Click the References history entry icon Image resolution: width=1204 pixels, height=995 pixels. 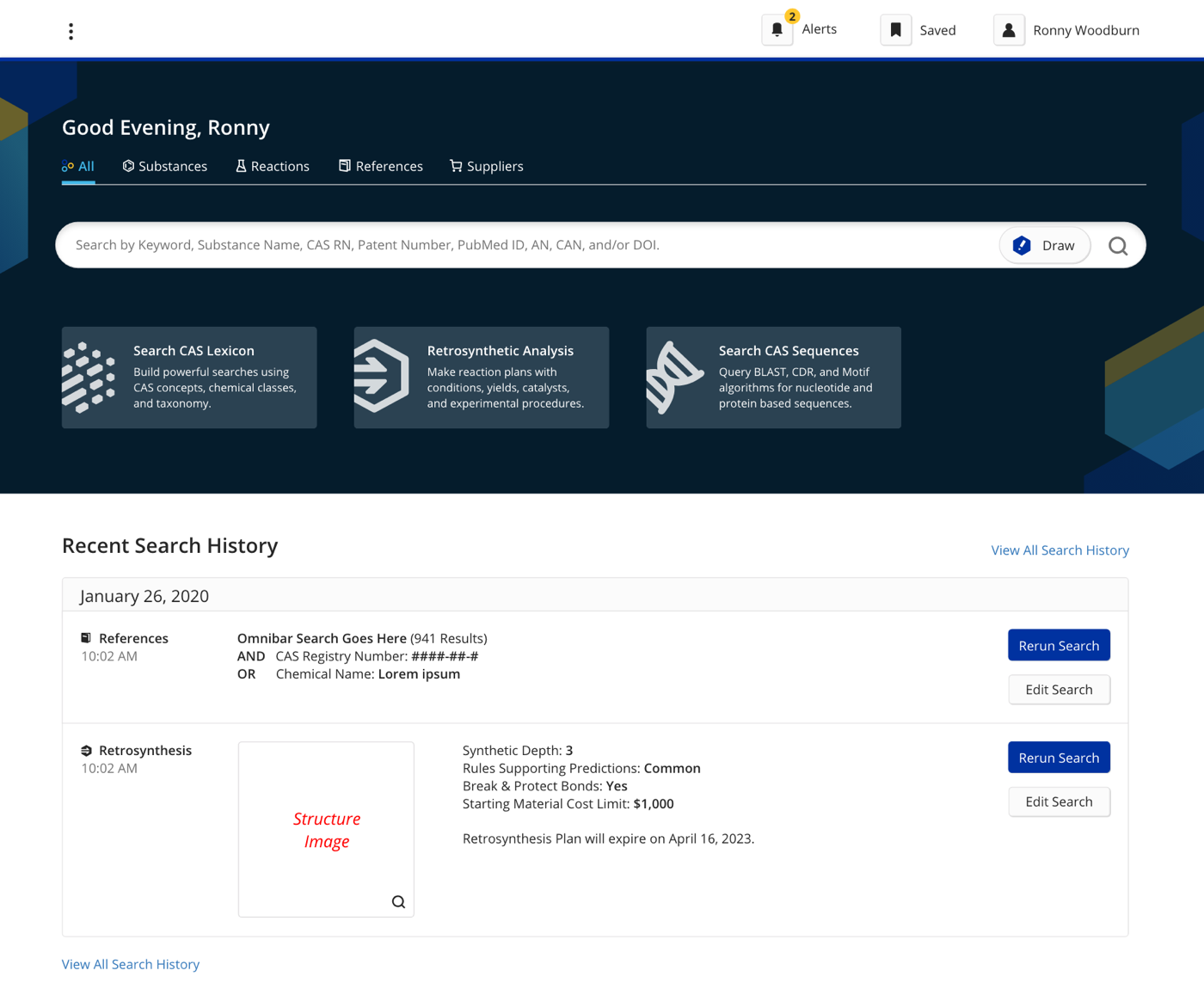point(86,638)
